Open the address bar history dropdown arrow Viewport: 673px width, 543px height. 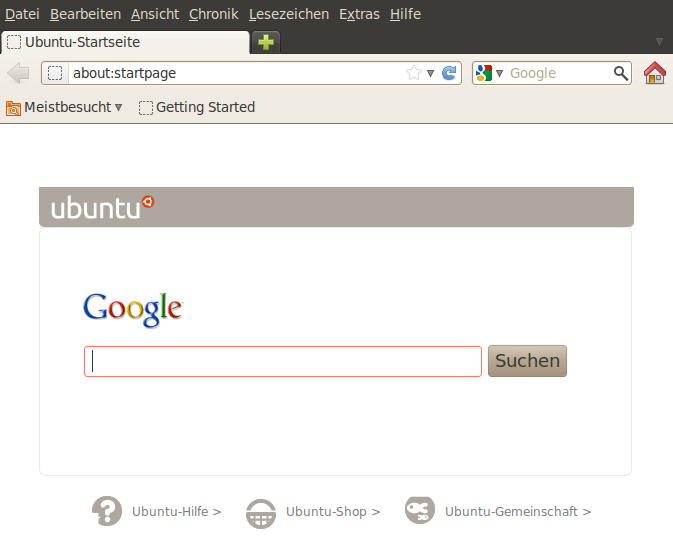(x=430, y=73)
